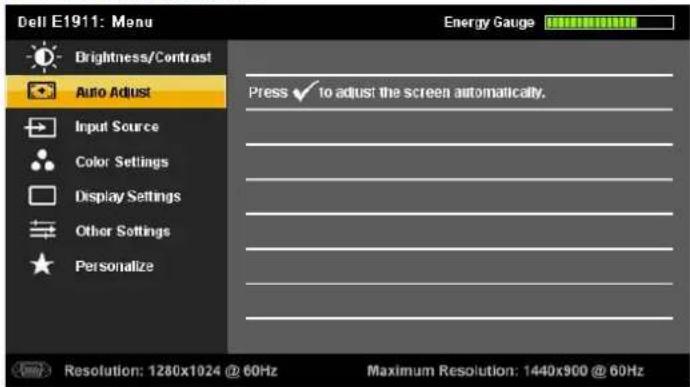Image resolution: width=690 pixels, height=387 pixels.
Task: Click the Energy Gauge bar
Action: coord(609,22)
